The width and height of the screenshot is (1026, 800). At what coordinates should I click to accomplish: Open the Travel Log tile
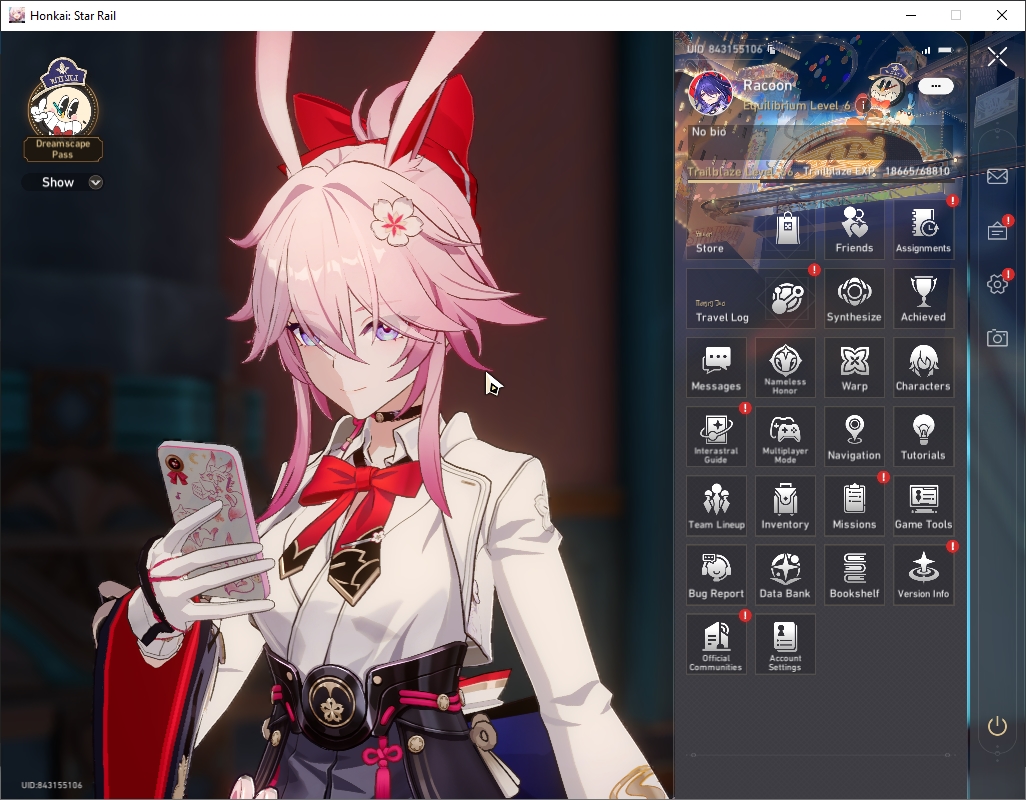pyautogui.click(x=751, y=298)
